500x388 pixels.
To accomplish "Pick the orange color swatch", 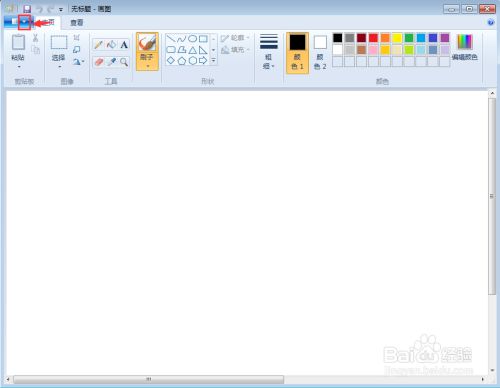I will [x=385, y=38].
